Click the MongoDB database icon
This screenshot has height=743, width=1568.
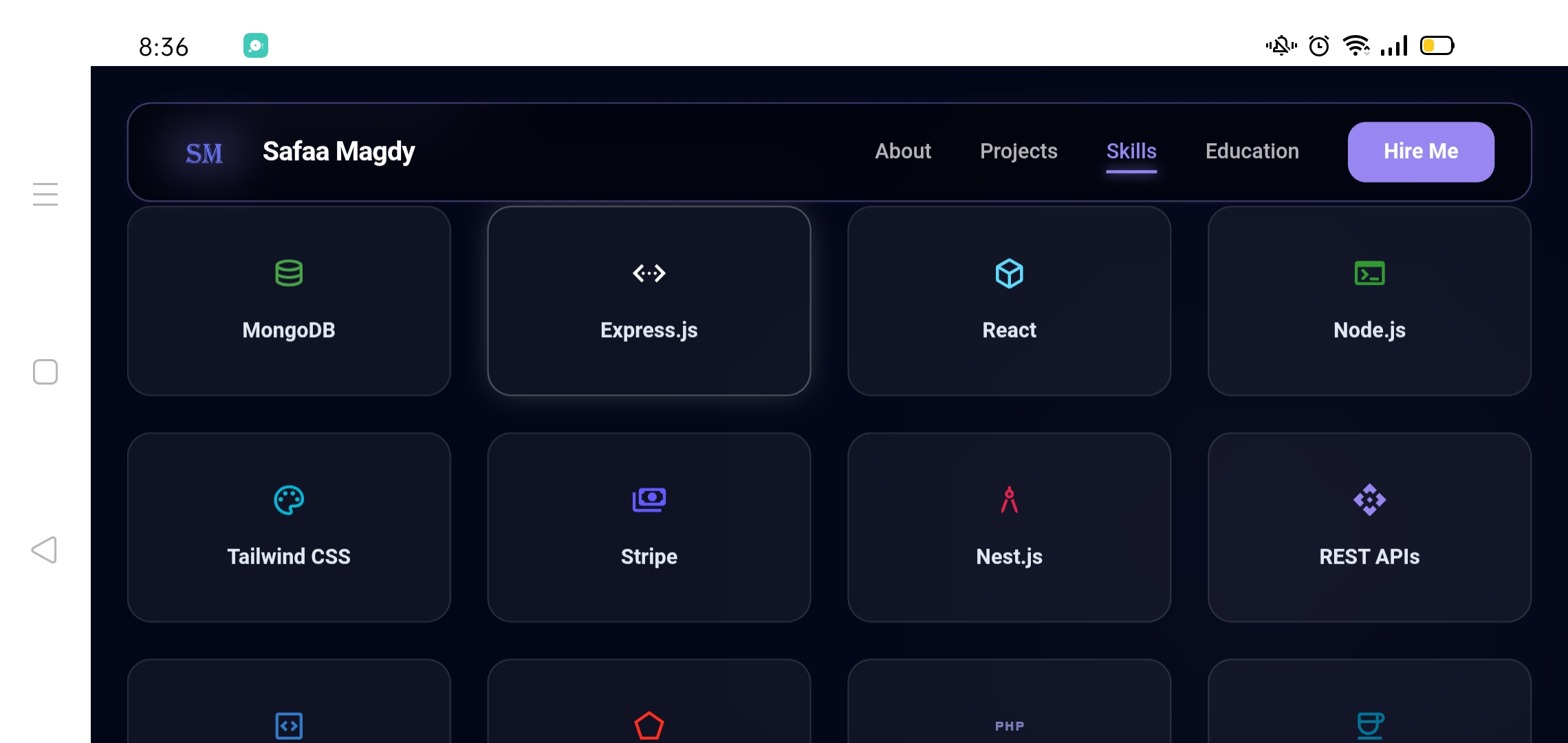pos(289,273)
